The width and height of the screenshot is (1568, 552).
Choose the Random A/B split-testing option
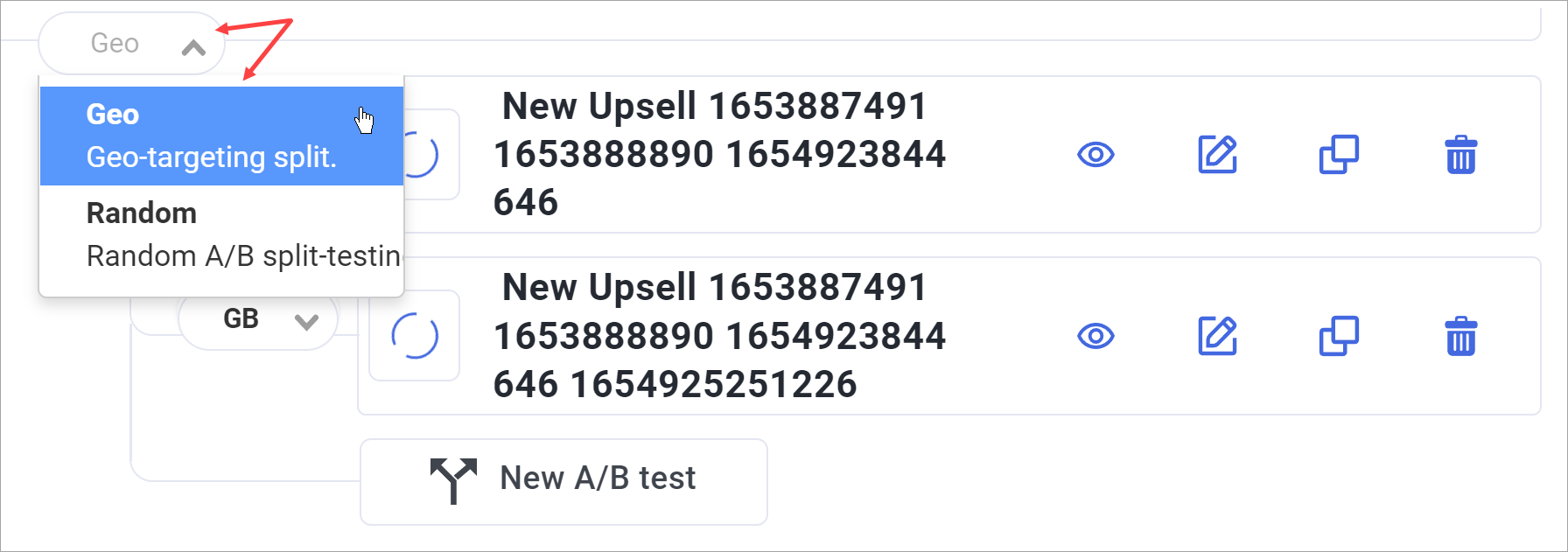[x=220, y=234]
